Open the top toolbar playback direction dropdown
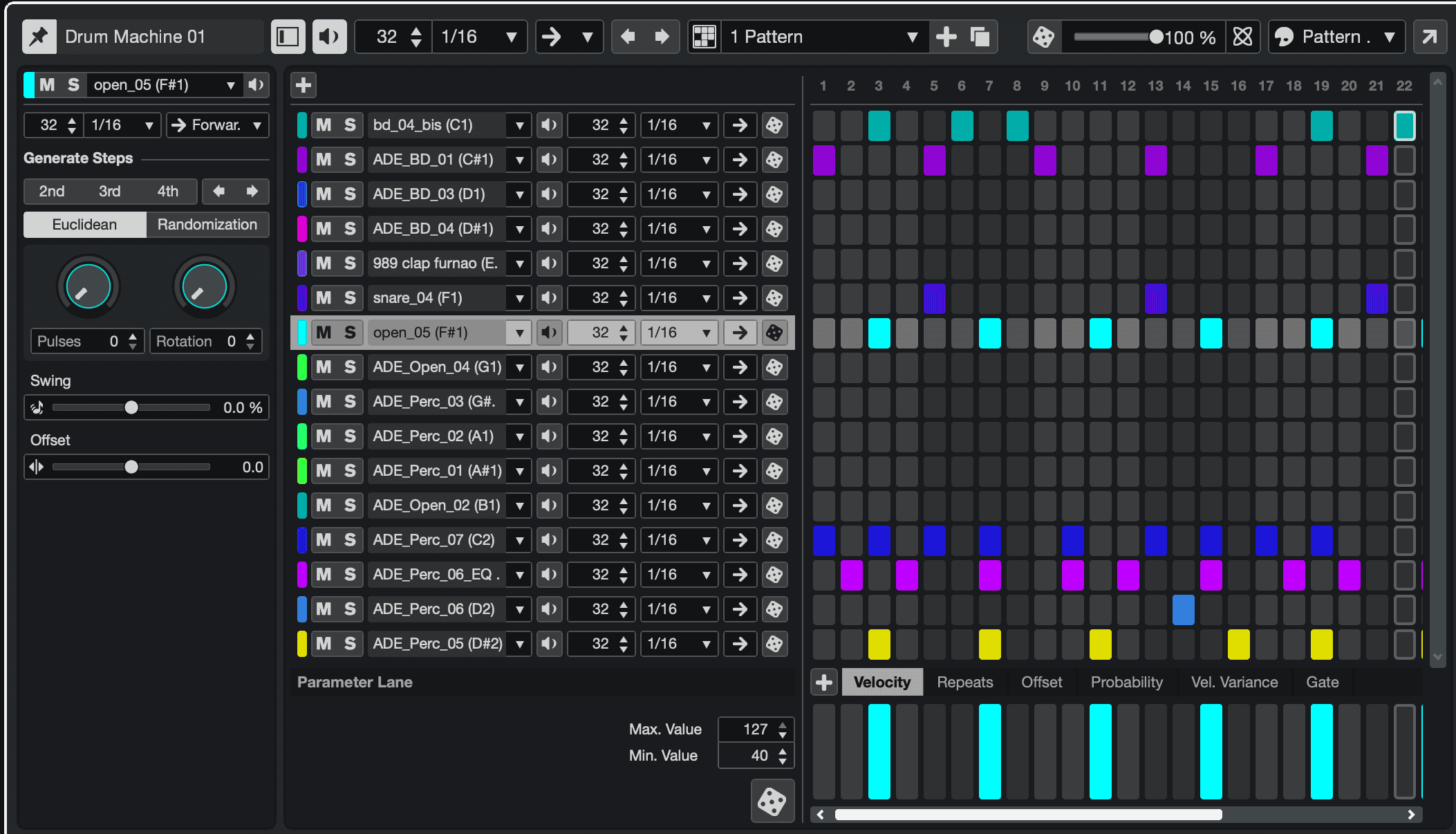 click(x=569, y=37)
